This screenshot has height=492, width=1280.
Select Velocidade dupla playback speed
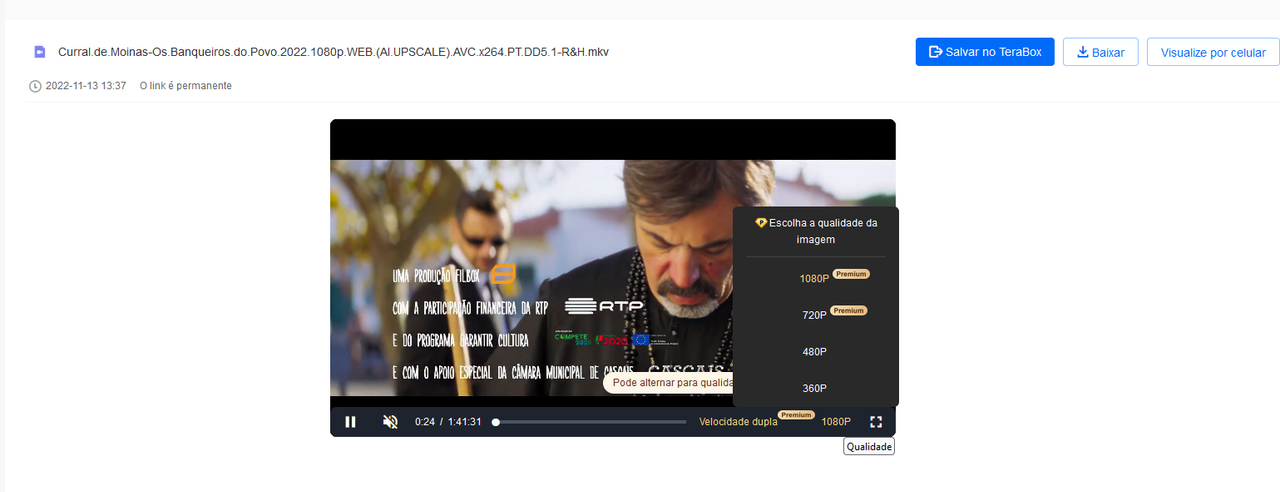pos(738,422)
